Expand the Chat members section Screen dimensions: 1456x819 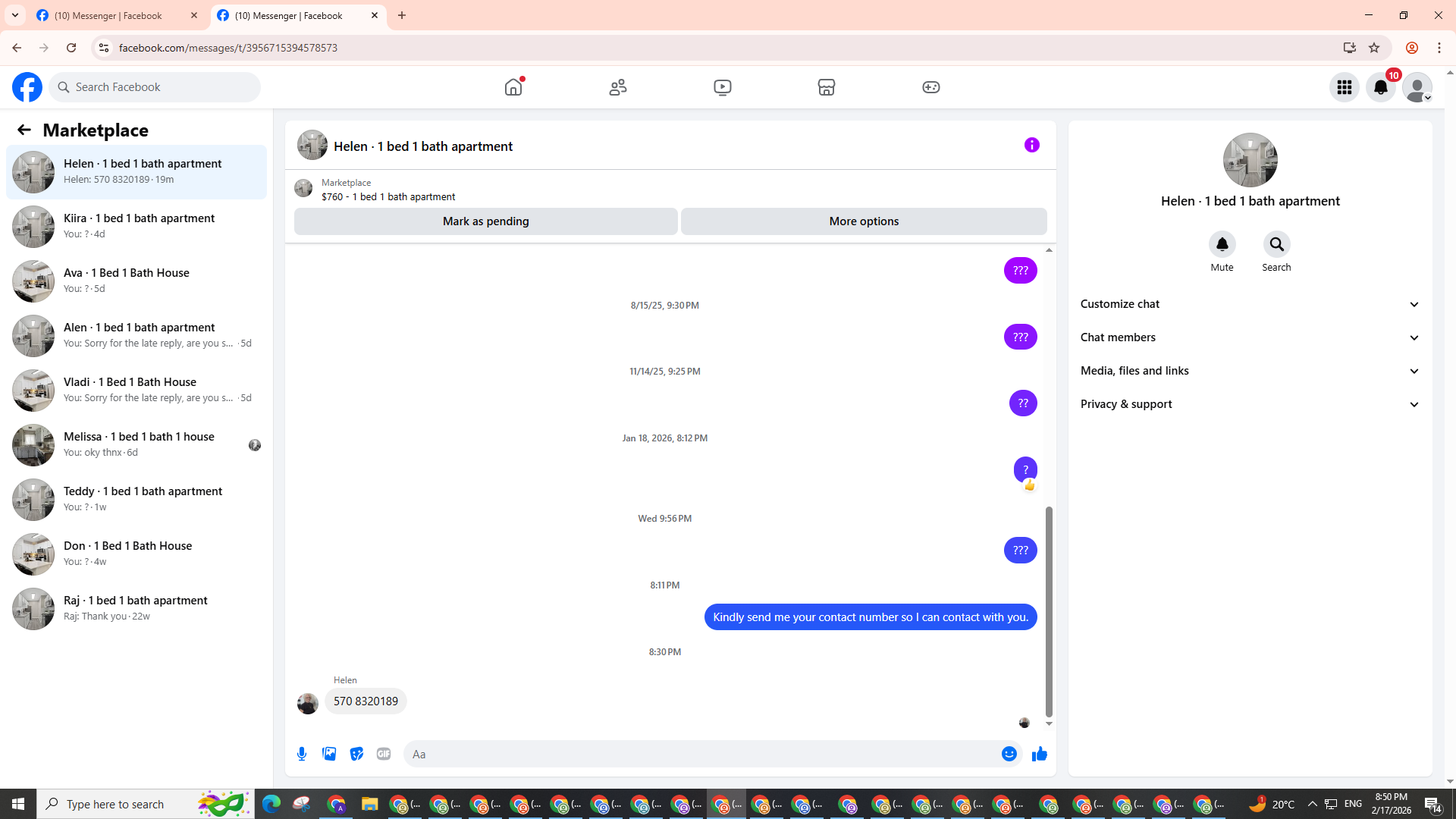click(x=1249, y=337)
